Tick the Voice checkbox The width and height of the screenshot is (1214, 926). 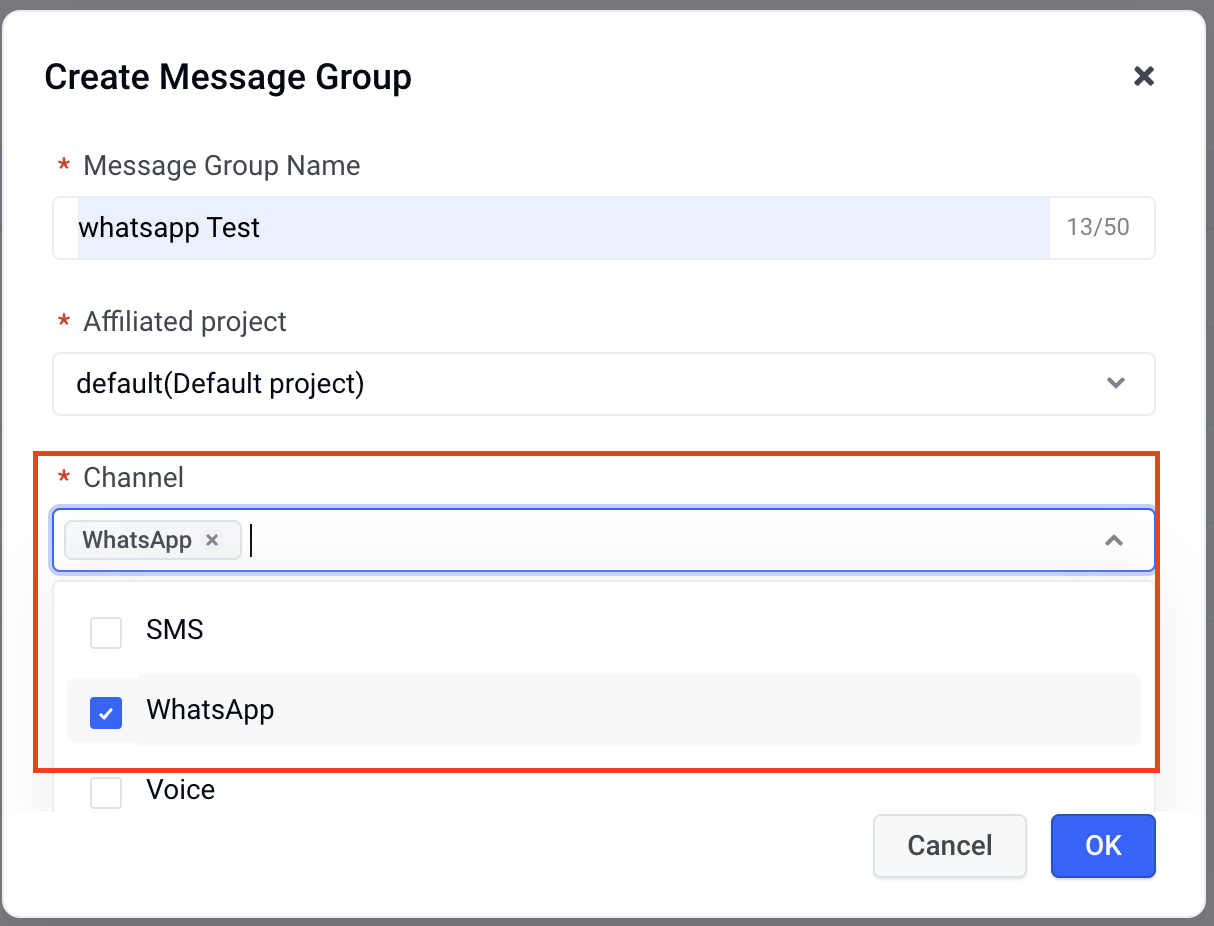coord(106,792)
